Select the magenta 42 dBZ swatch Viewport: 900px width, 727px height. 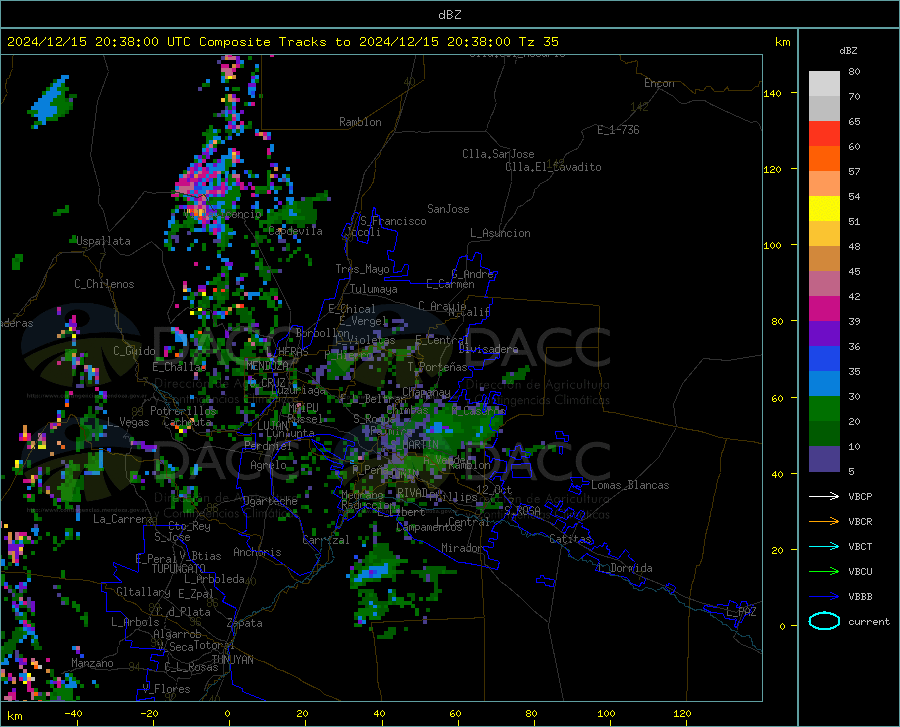click(824, 309)
